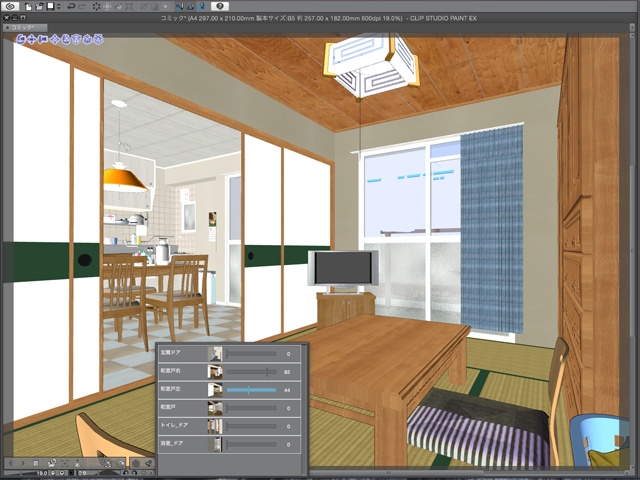The image size is (640, 480).
Task: Select camera pan manipulator icon
Action: coord(31,40)
